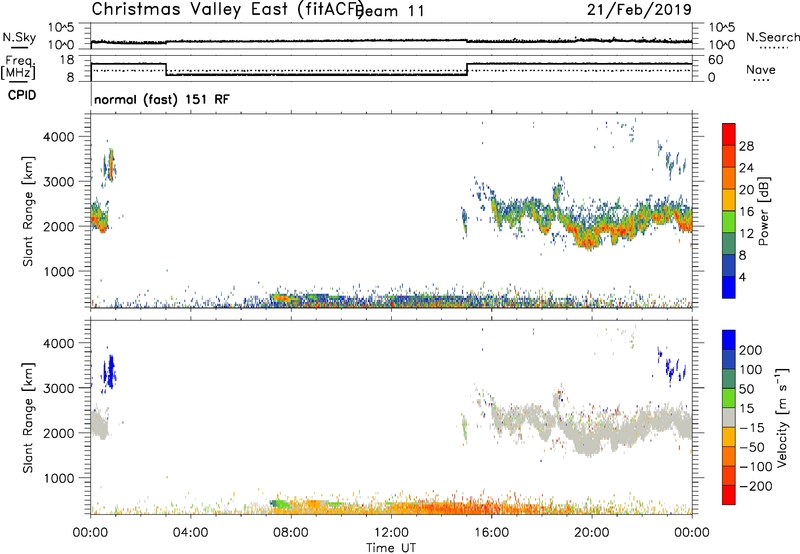The image size is (800, 554).
Task: Click the "18" tick on the frequency axis
Action: (66, 60)
